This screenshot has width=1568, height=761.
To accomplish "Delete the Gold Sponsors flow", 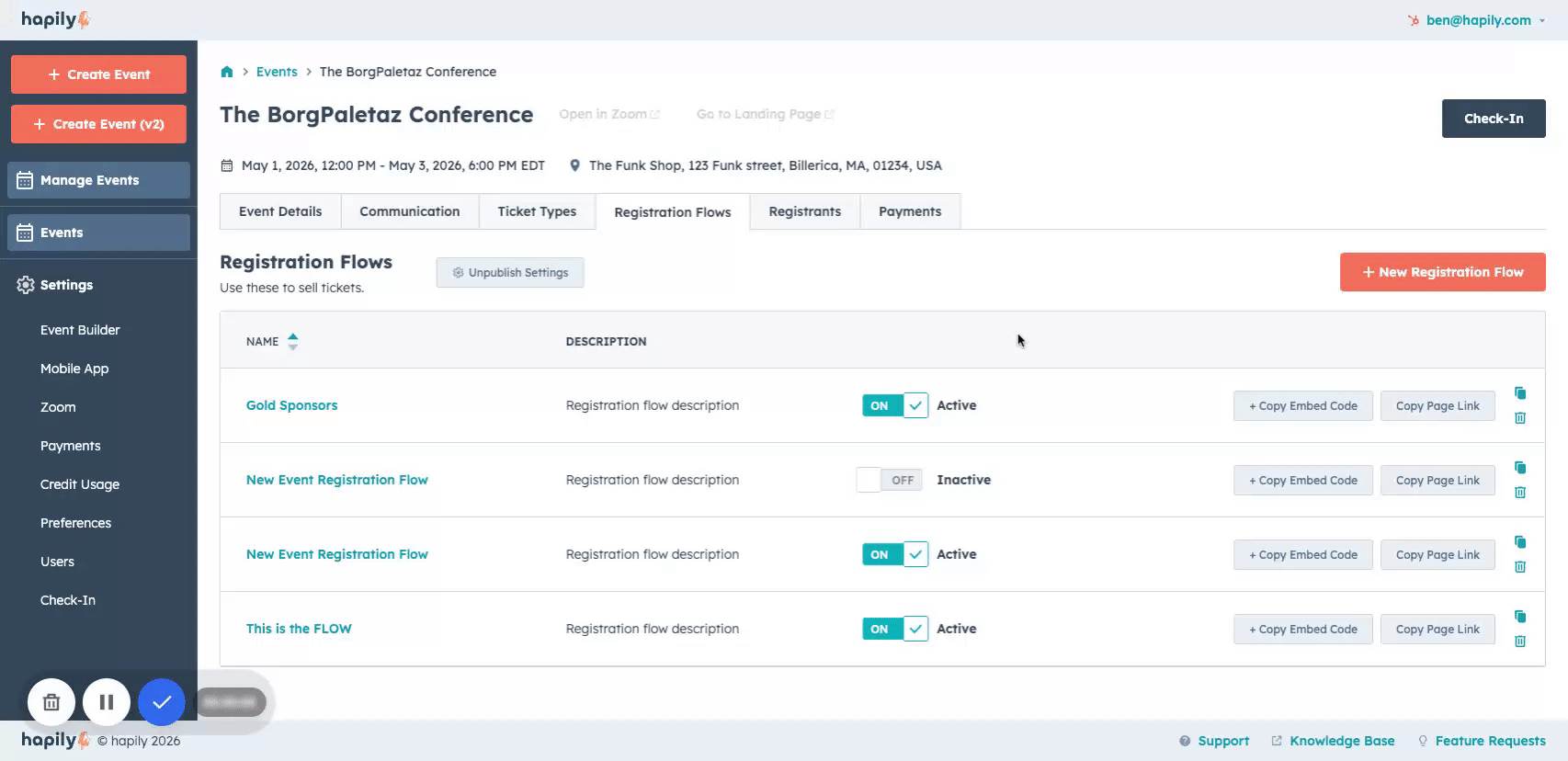I will click(1520, 418).
